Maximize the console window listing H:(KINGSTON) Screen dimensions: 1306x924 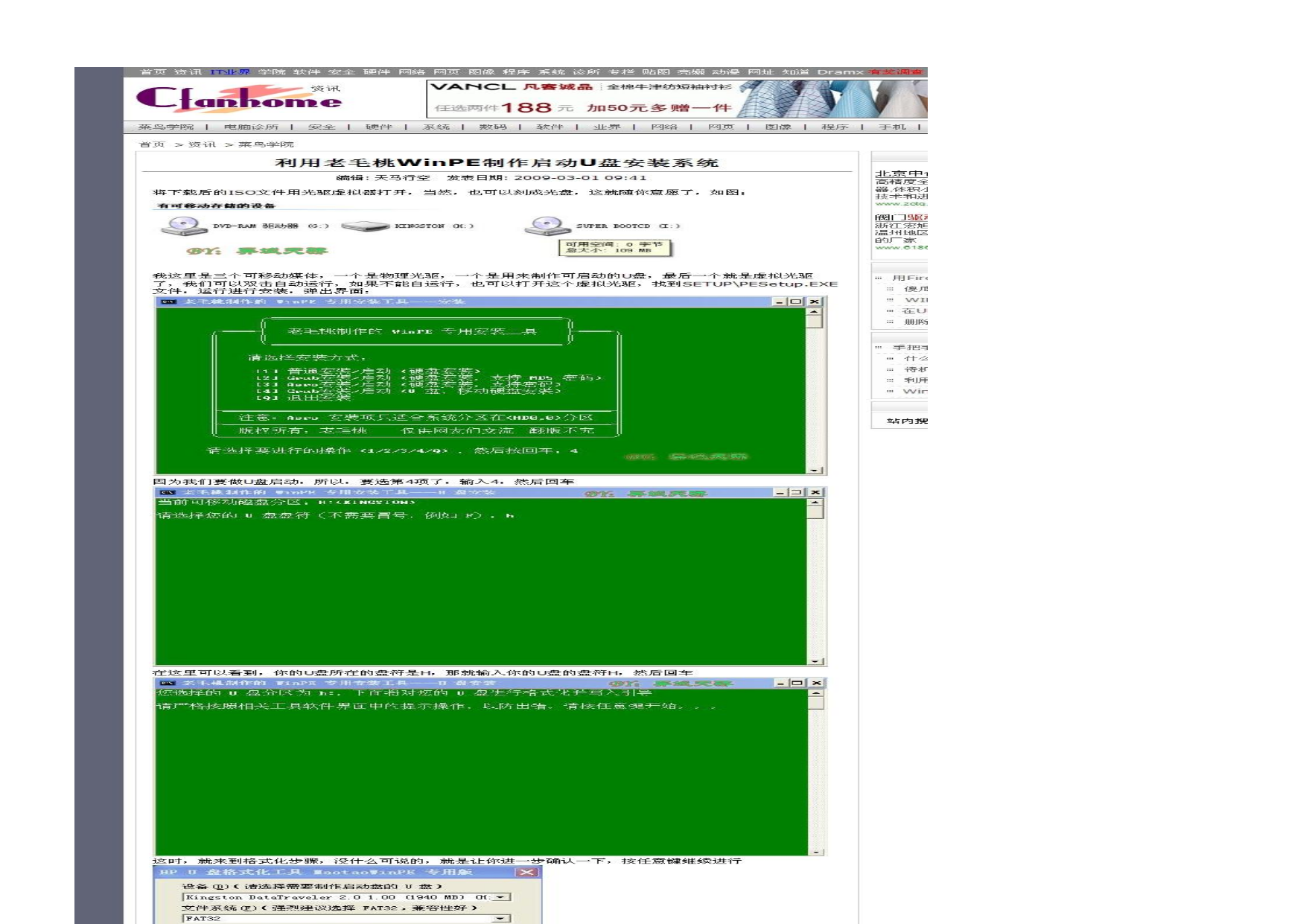pyautogui.click(x=797, y=492)
